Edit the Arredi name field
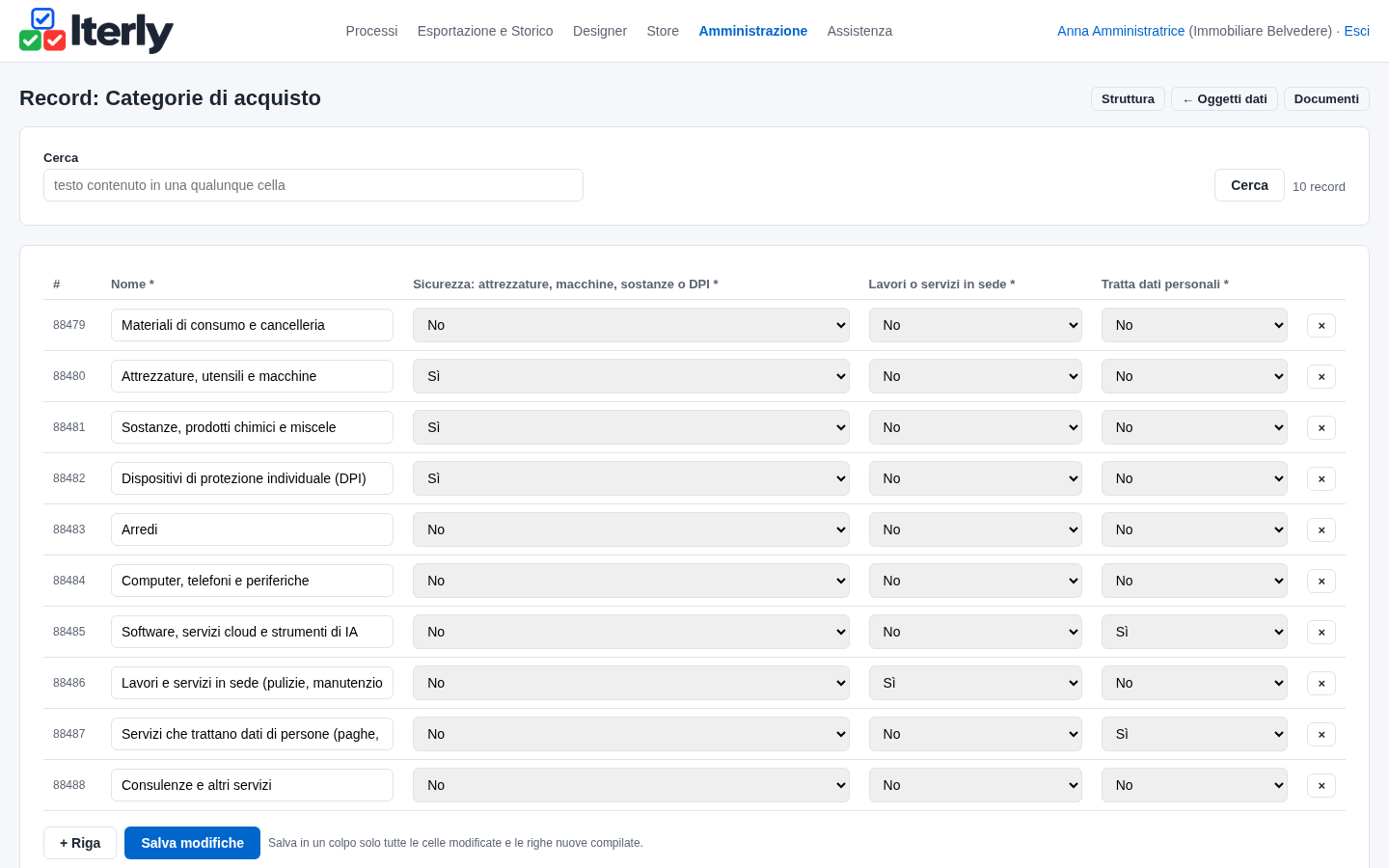The image size is (1389, 868). pos(252,529)
